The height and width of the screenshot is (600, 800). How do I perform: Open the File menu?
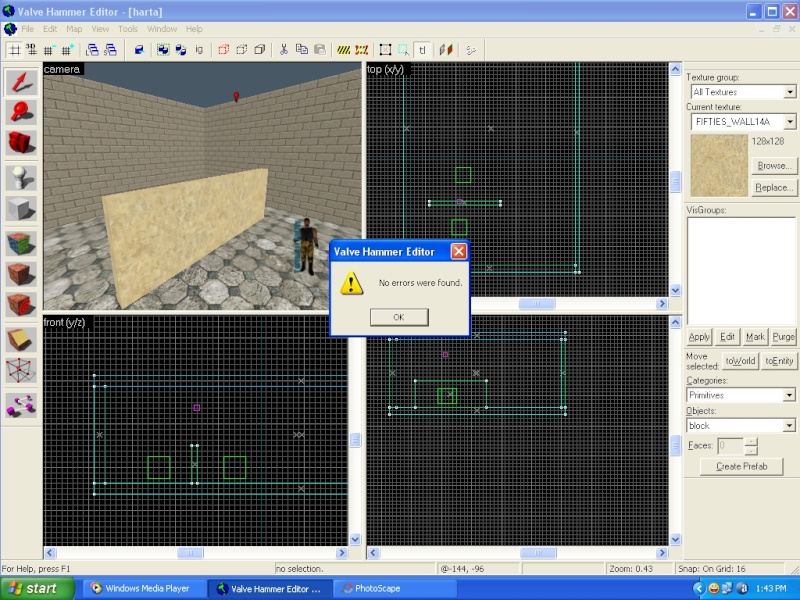[x=28, y=29]
